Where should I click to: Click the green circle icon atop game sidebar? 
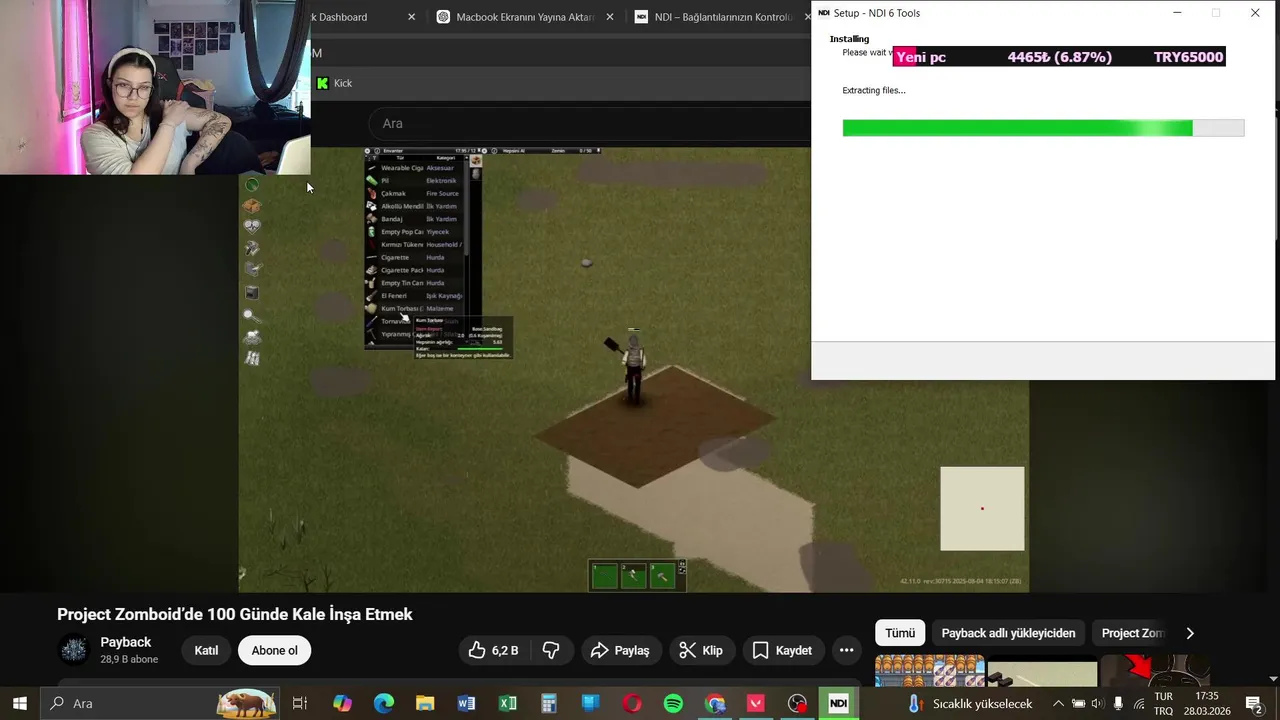pos(252,185)
